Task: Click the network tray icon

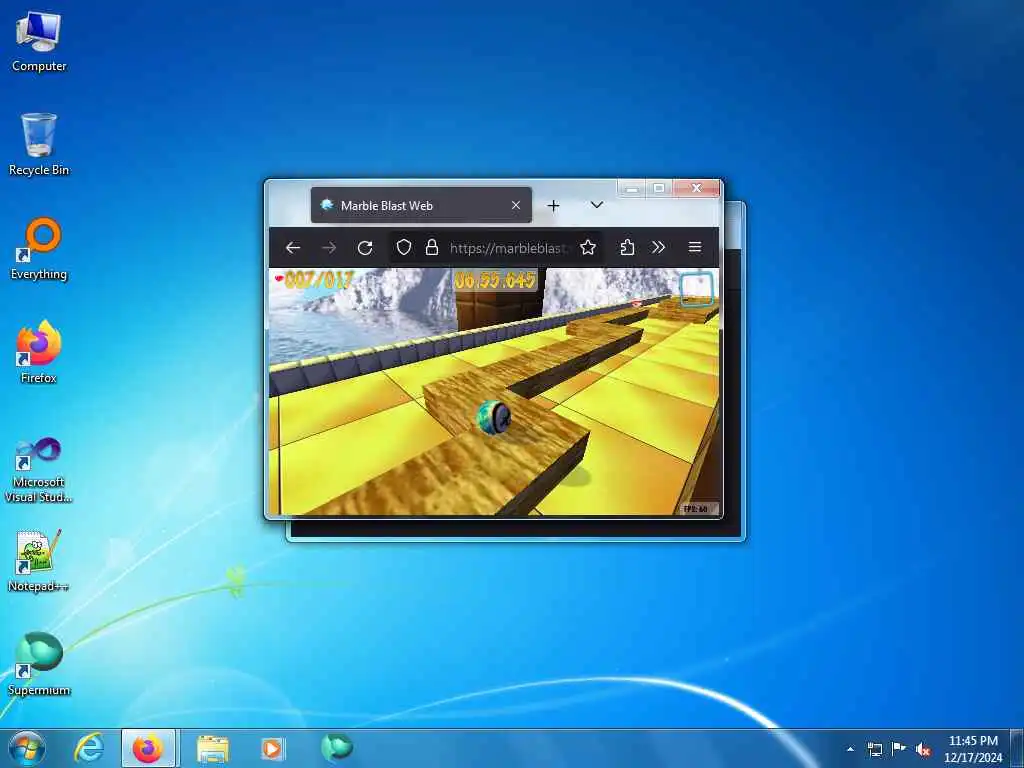Action: pyautogui.click(x=874, y=750)
